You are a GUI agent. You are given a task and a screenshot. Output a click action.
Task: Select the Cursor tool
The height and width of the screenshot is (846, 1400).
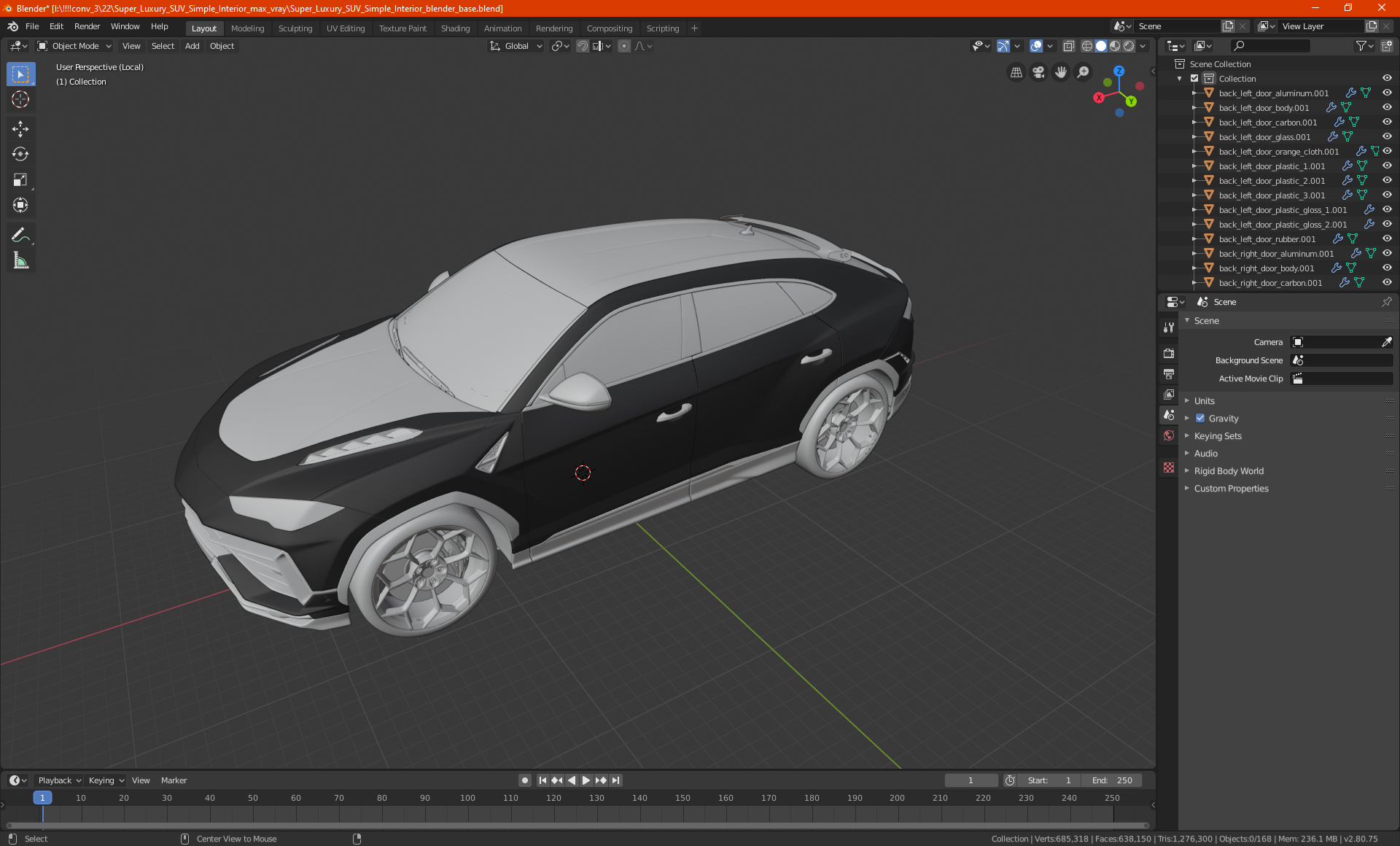pyautogui.click(x=20, y=100)
